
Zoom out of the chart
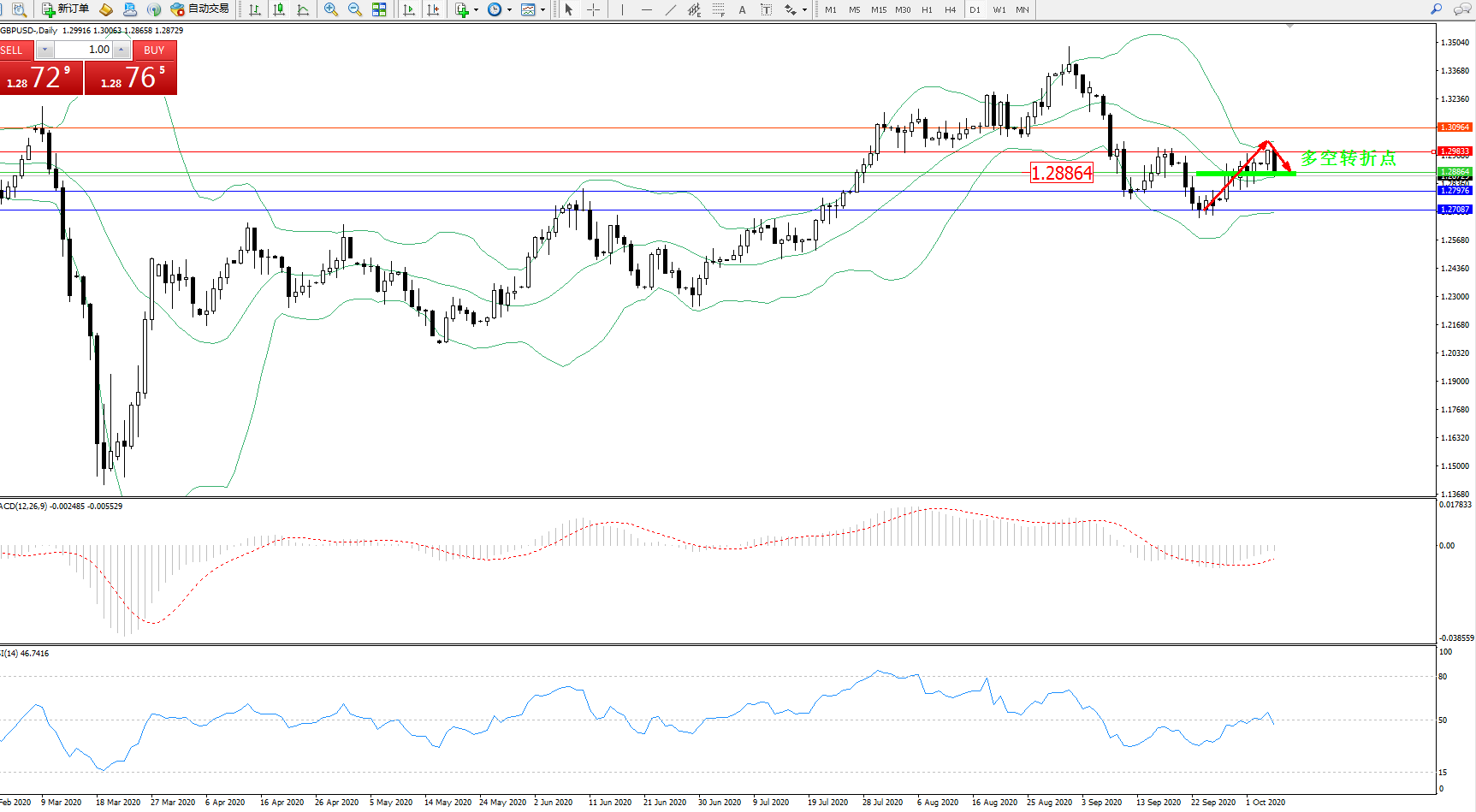click(x=355, y=9)
